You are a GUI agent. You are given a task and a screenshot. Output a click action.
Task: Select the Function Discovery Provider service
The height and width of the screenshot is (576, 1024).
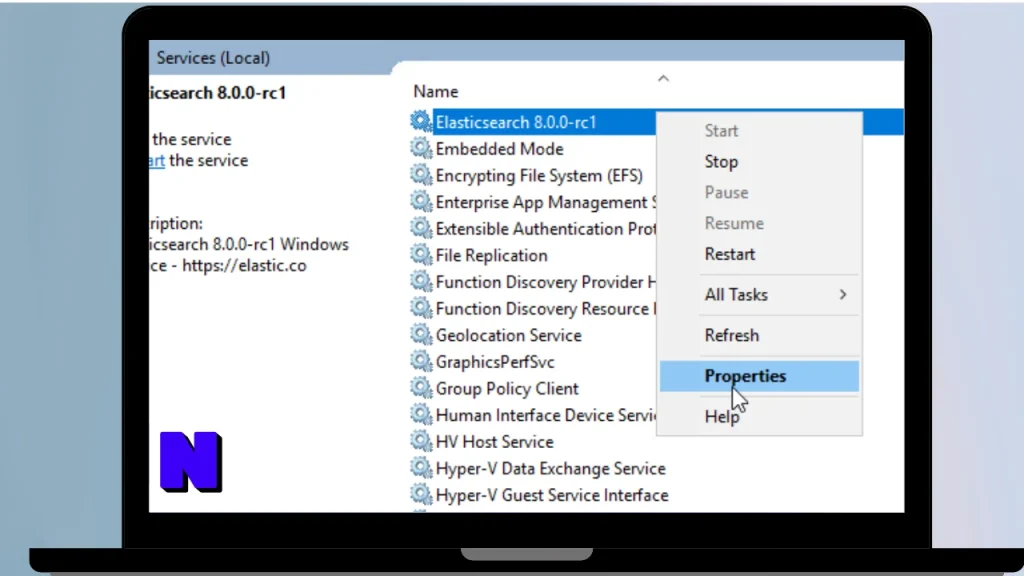pos(546,282)
